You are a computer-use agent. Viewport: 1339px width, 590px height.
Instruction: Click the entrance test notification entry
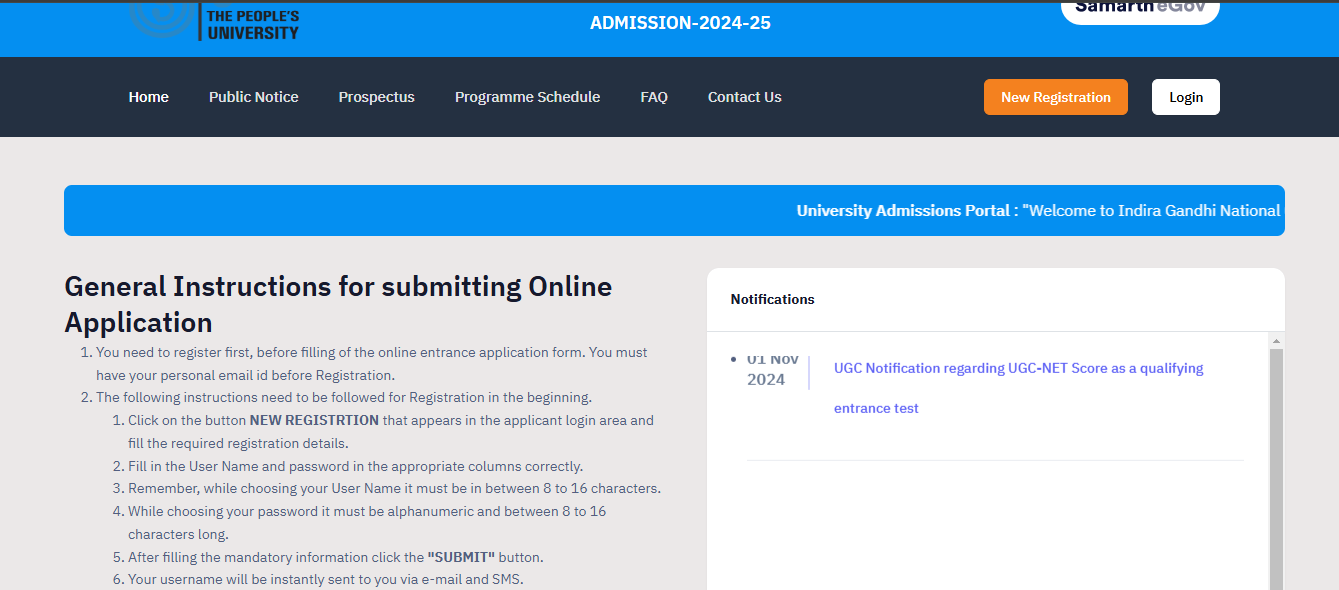tap(875, 407)
